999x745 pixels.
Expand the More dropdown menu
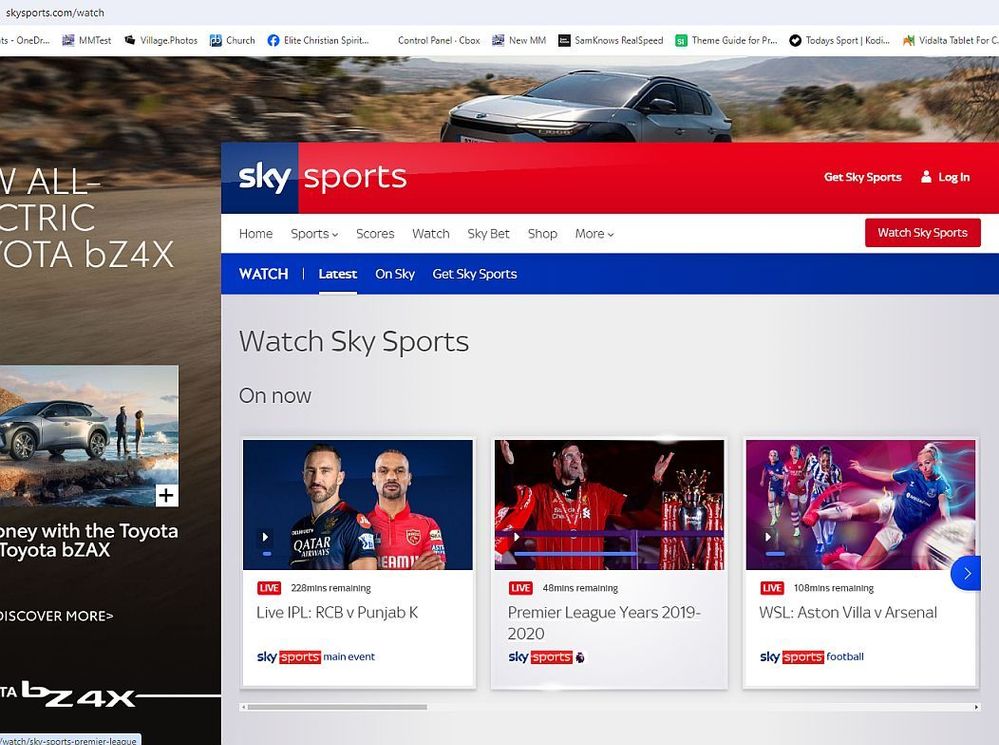(594, 234)
